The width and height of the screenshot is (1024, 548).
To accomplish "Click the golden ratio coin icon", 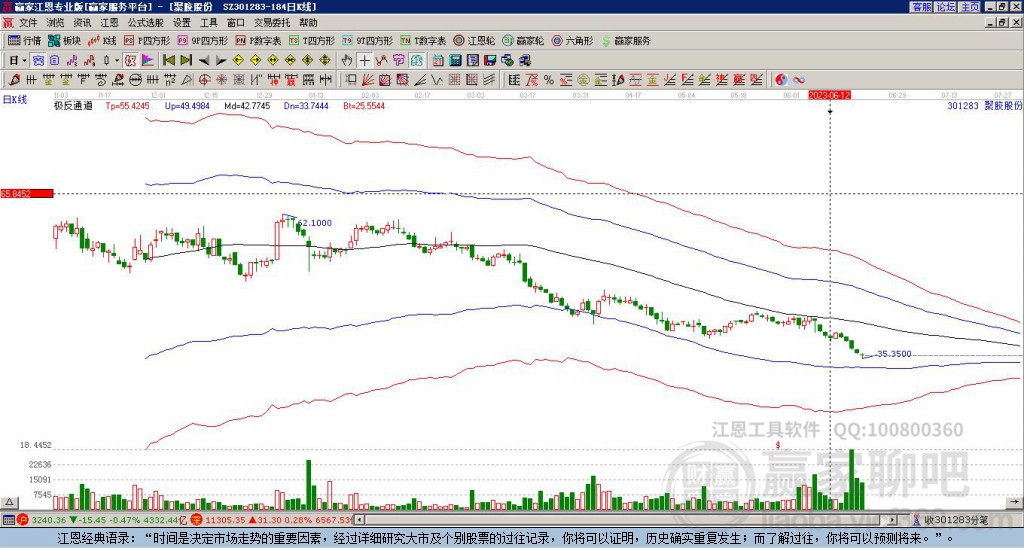I will (583, 80).
